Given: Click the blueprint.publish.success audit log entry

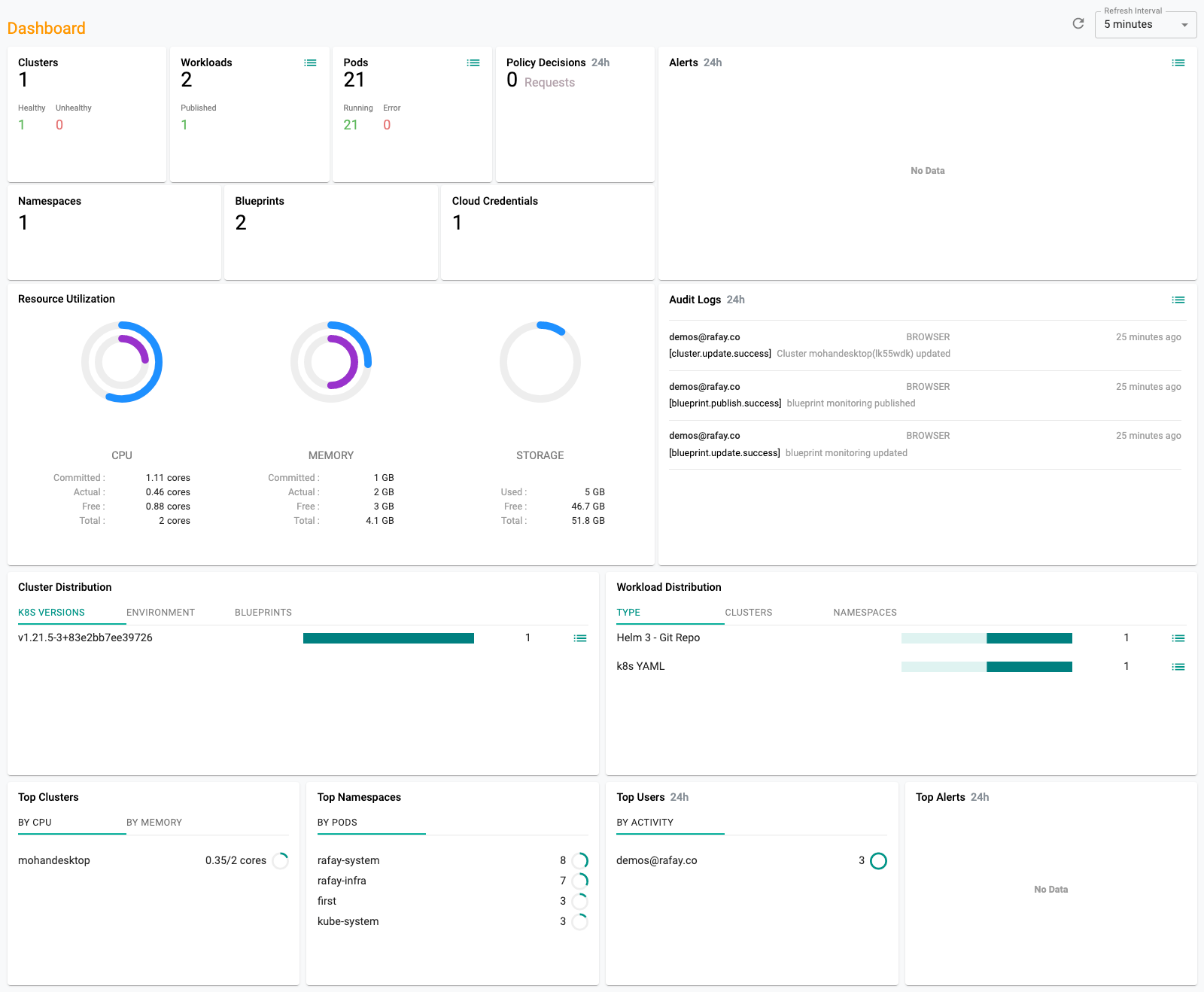Looking at the screenshot, I should [925, 395].
